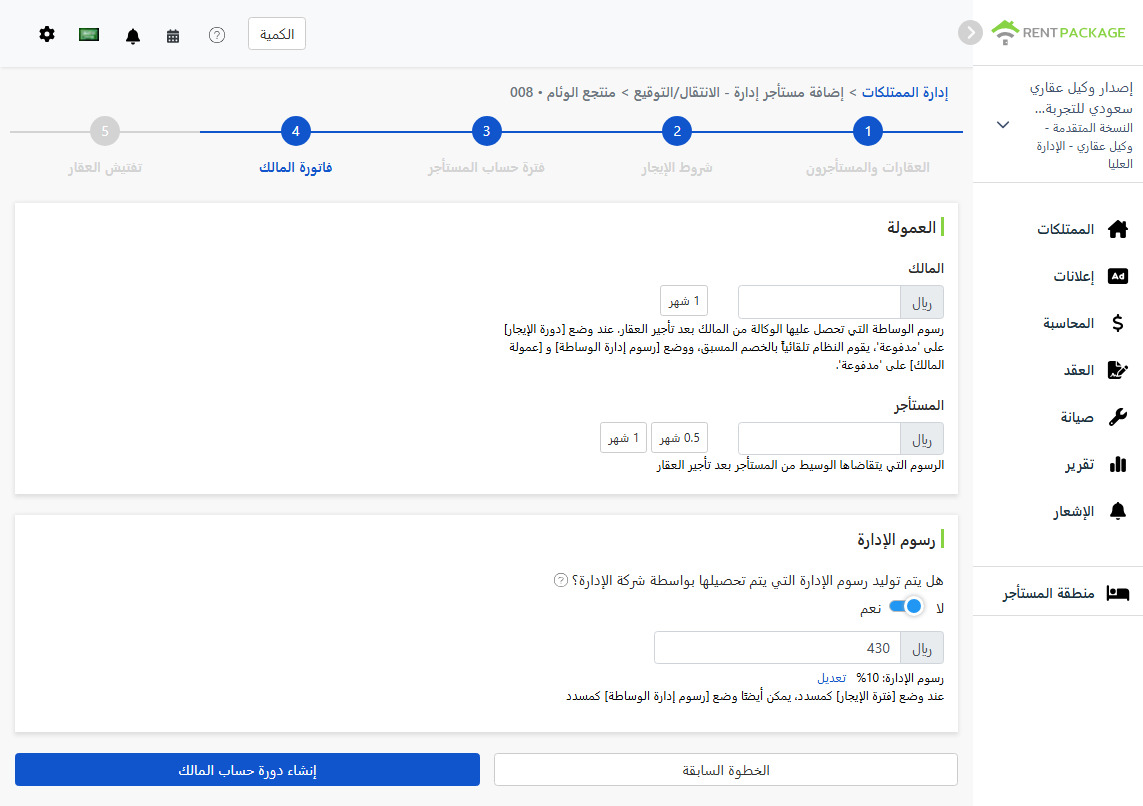The image size is (1143, 806).
Task: Open notifications bell in top bar
Action: [133, 35]
